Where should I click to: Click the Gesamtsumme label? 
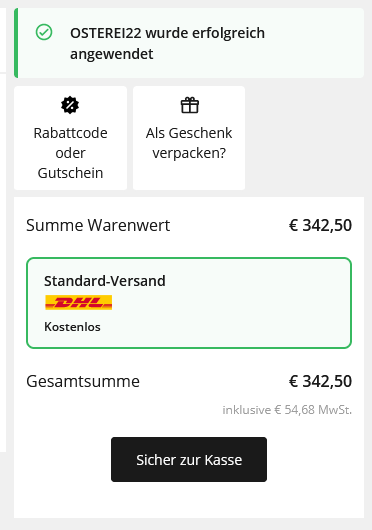83,382
